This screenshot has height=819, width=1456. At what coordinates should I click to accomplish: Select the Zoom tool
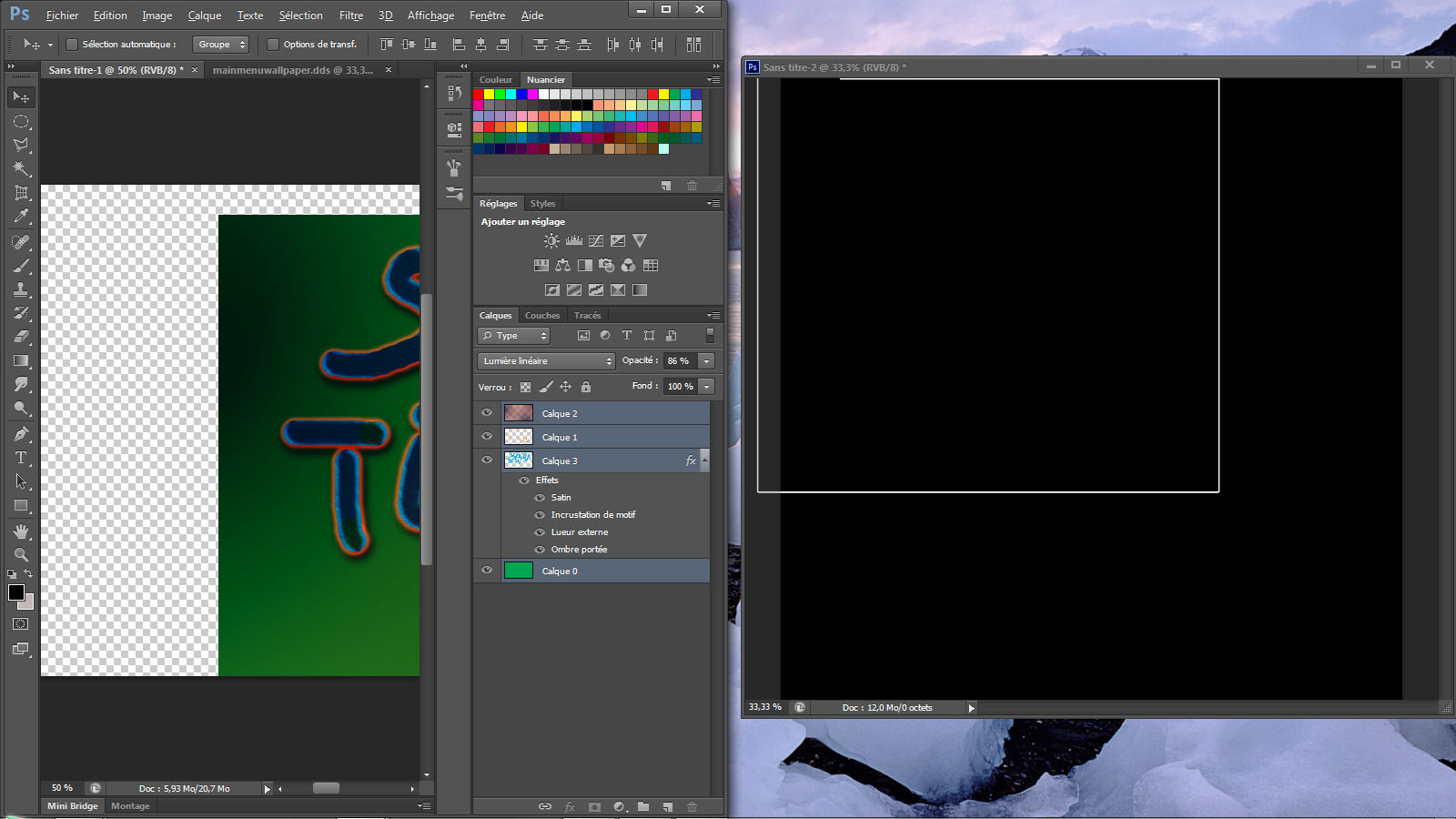point(21,554)
